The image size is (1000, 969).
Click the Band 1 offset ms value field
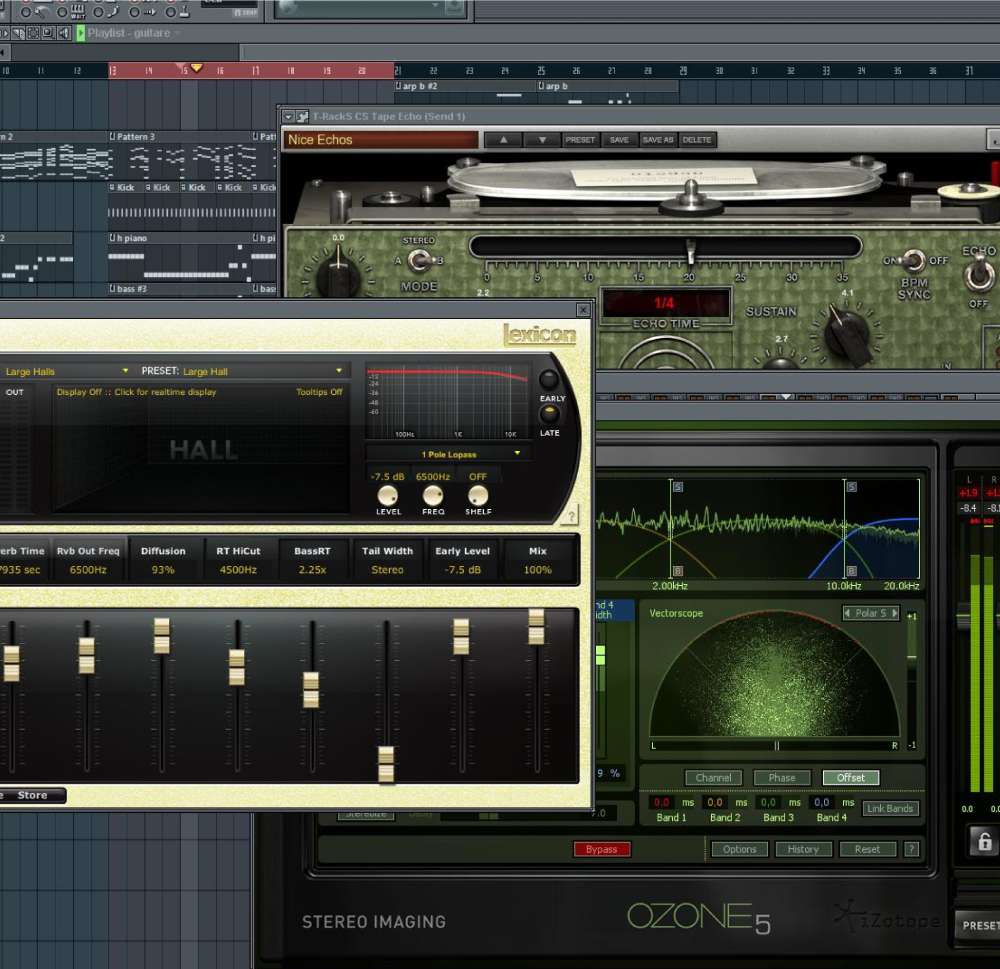point(664,802)
